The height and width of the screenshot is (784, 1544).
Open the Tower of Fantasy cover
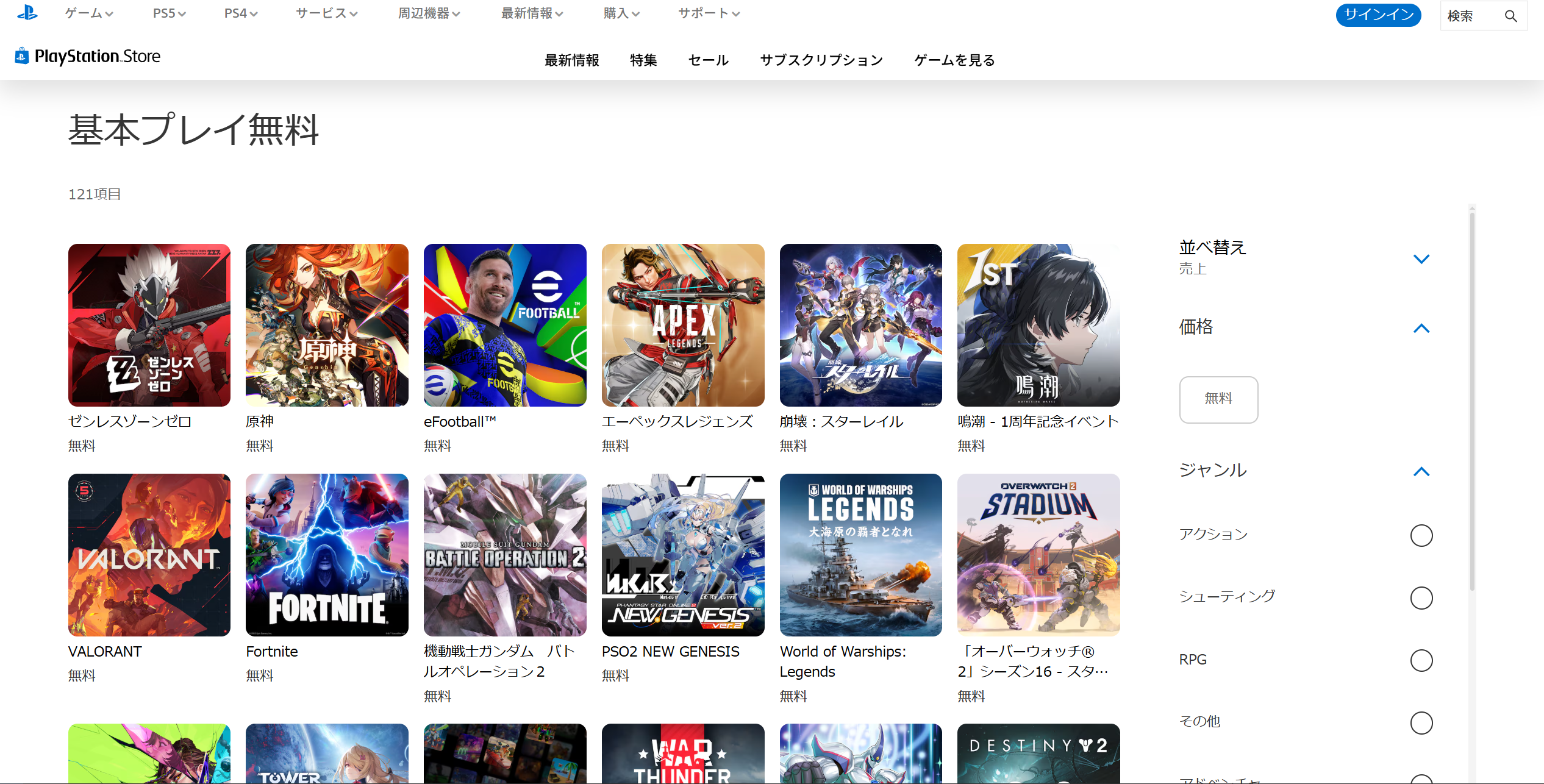(x=327, y=754)
